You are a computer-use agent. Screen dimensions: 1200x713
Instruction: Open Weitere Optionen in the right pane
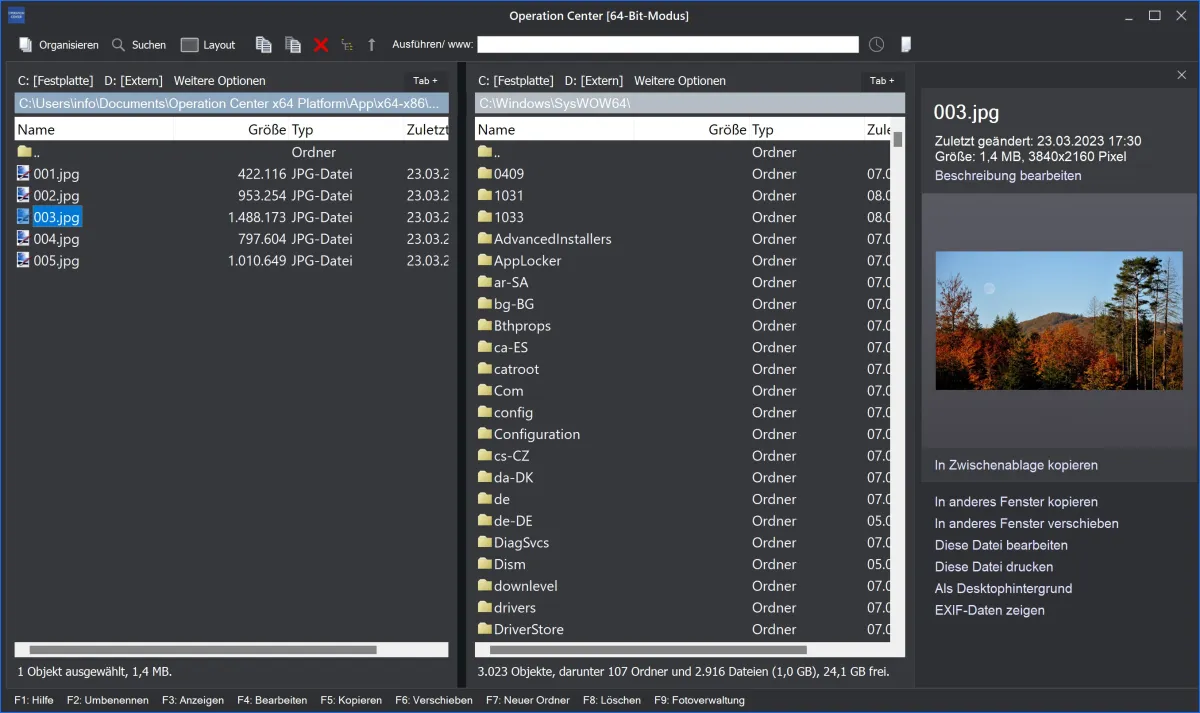coord(680,81)
